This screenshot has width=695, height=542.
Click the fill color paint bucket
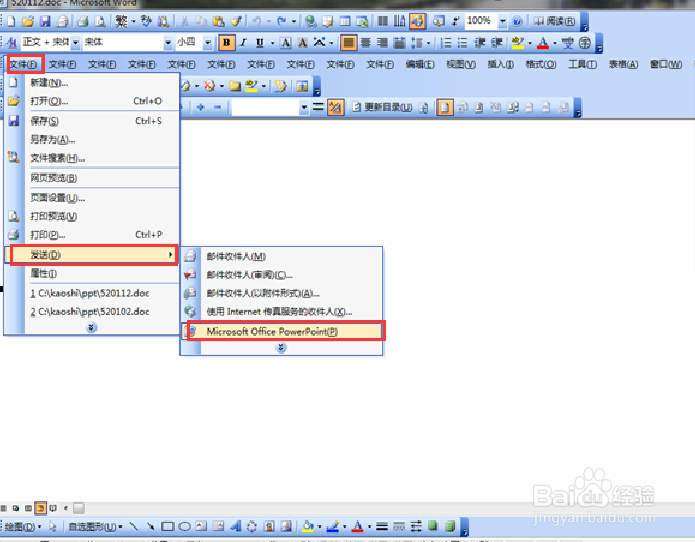pyautogui.click(x=308, y=526)
